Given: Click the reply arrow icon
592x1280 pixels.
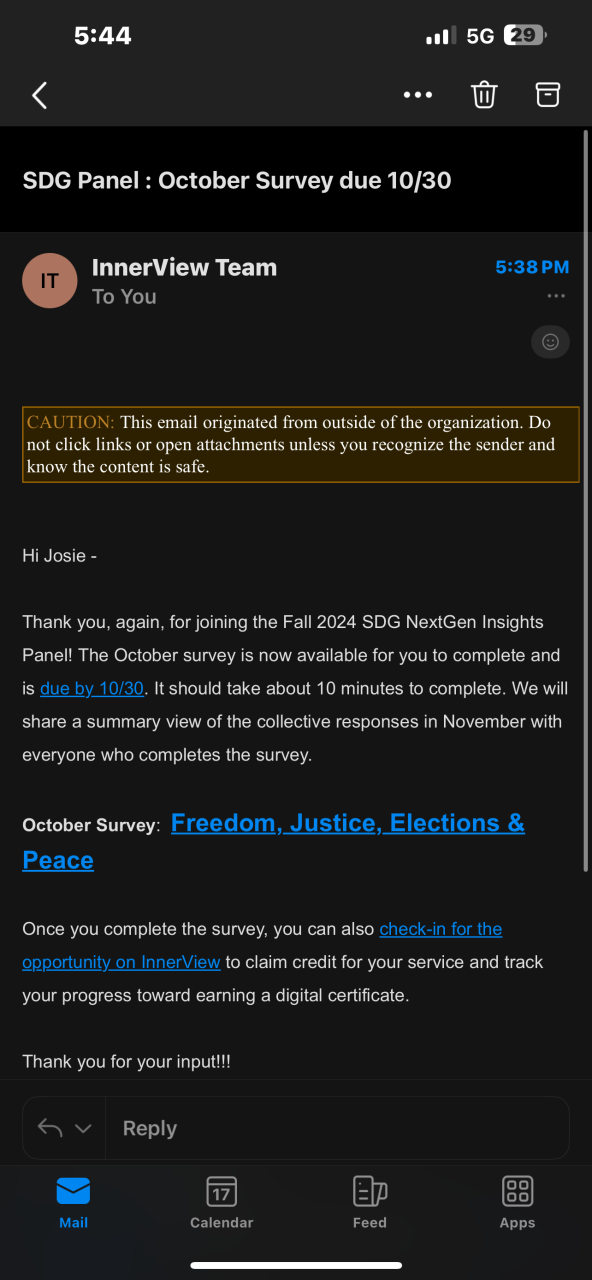Looking at the screenshot, I should (50, 1128).
